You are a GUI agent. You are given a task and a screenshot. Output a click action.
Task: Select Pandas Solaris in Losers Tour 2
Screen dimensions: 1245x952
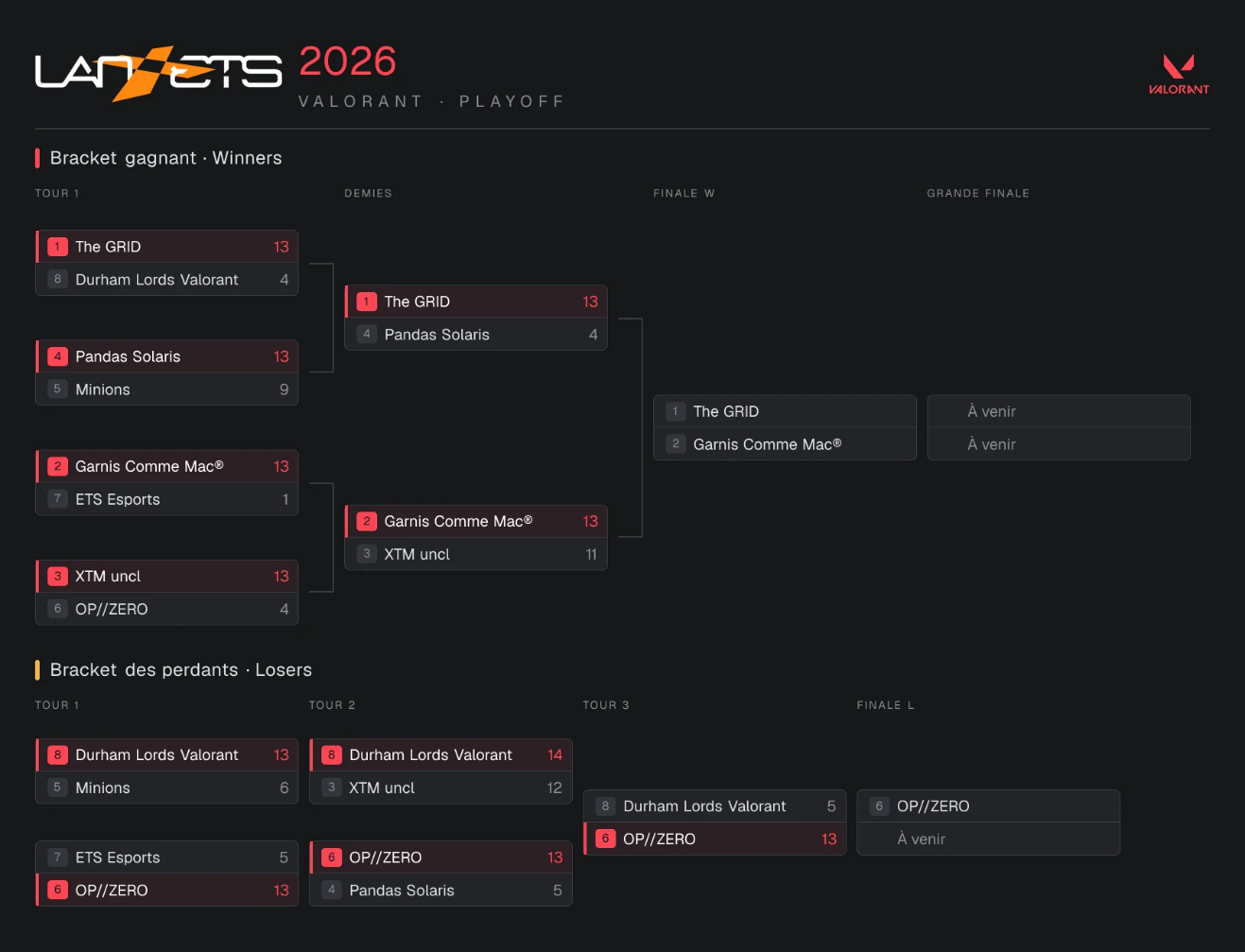441,890
